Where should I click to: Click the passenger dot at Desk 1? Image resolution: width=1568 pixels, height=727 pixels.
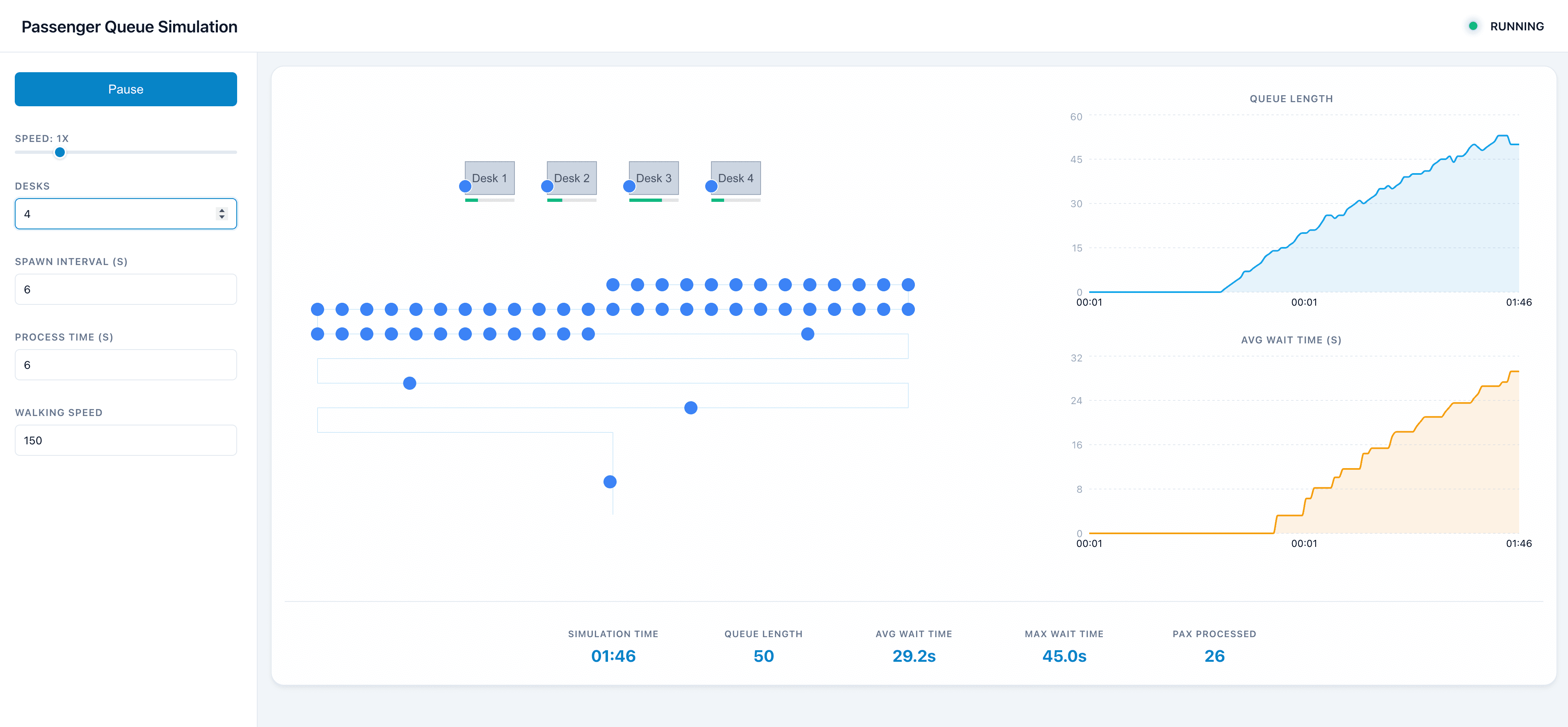click(x=465, y=186)
